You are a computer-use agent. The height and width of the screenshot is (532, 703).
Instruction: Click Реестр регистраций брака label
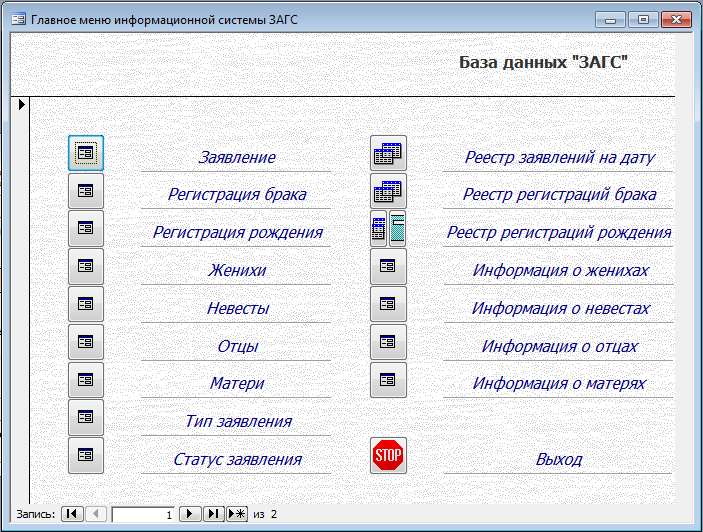click(x=560, y=195)
